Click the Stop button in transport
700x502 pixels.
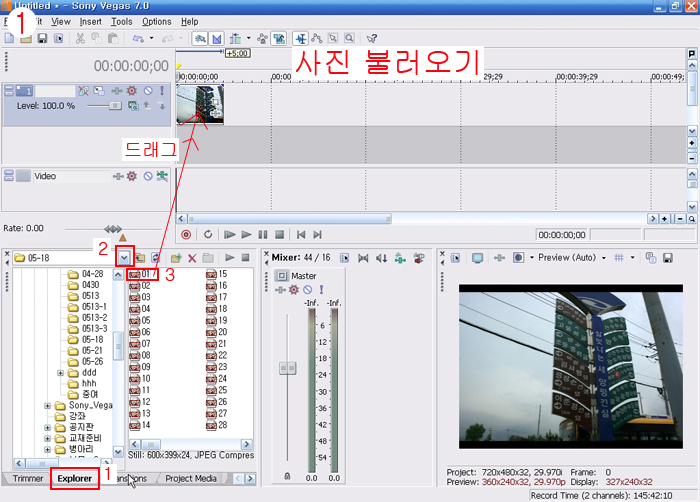(279, 234)
